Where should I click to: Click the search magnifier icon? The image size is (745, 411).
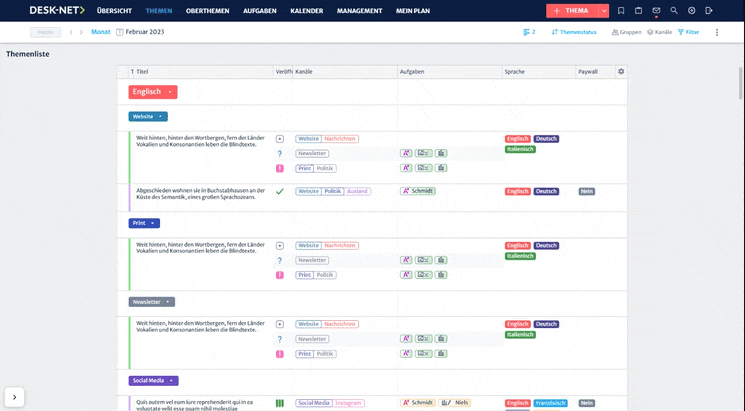tap(674, 10)
